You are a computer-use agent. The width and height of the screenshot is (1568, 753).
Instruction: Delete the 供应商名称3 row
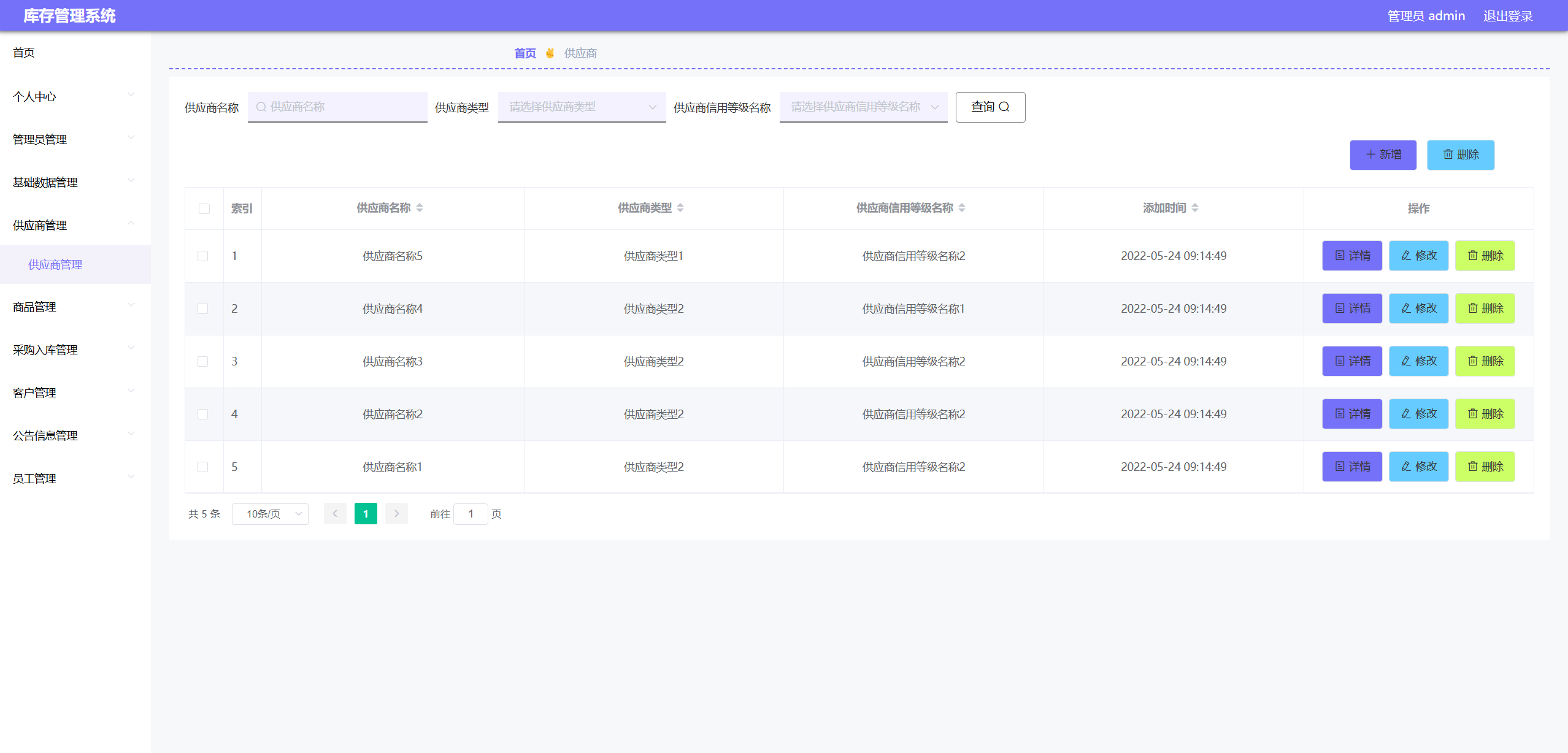1485,361
